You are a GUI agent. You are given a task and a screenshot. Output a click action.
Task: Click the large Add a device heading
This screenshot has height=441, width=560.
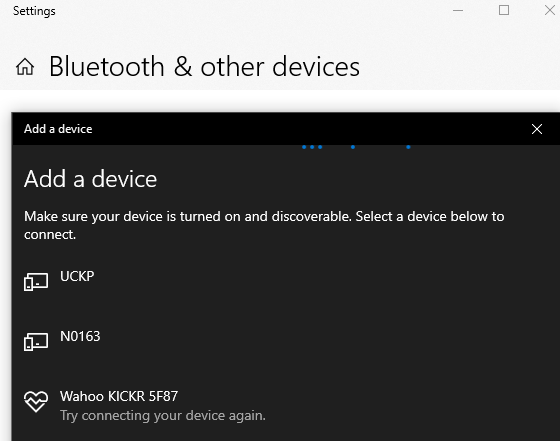tap(91, 179)
